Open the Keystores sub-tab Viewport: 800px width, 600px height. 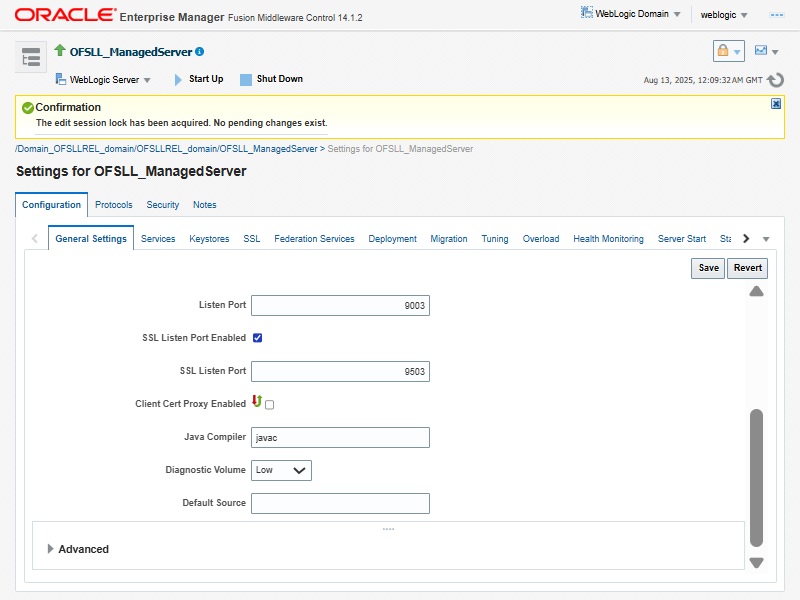point(209,239)
